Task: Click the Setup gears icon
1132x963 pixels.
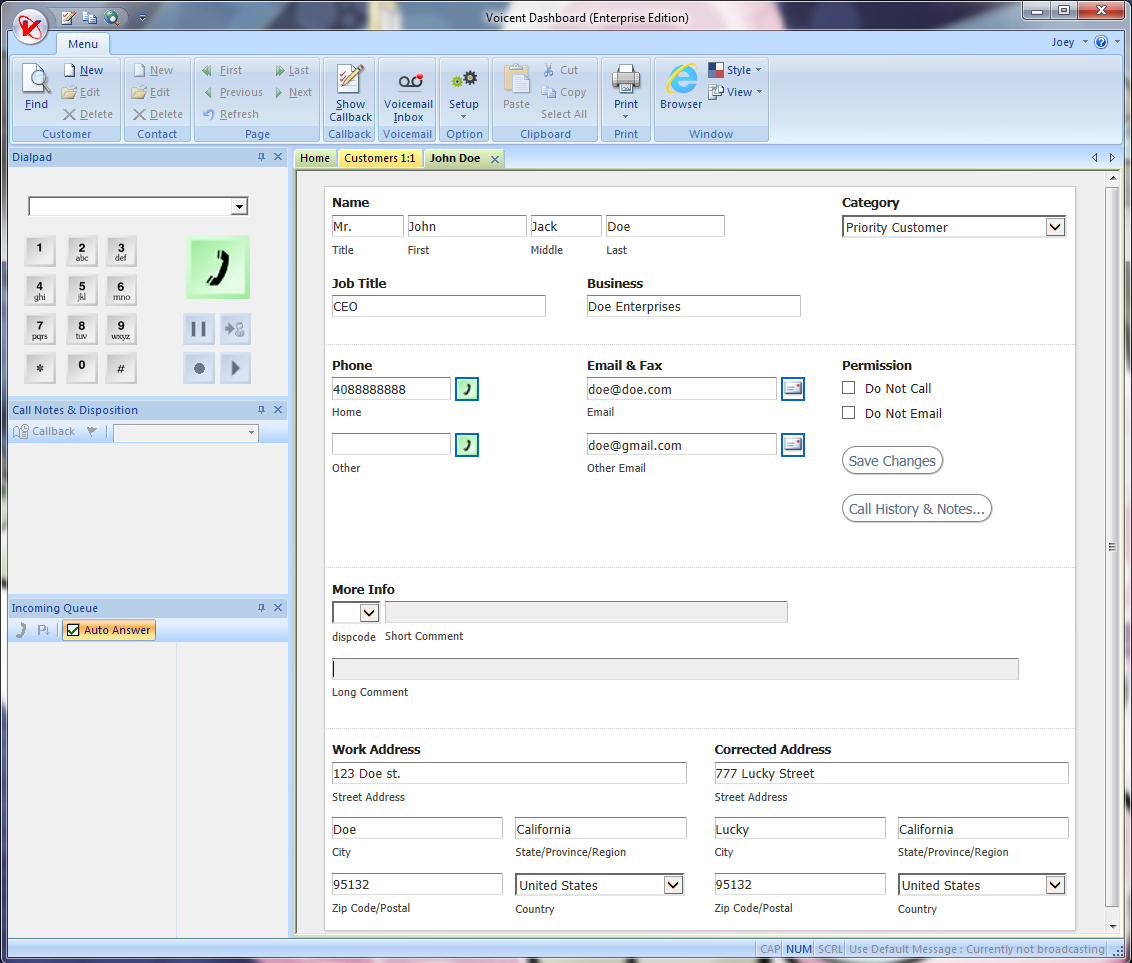Action: click(x=464, y=80)
